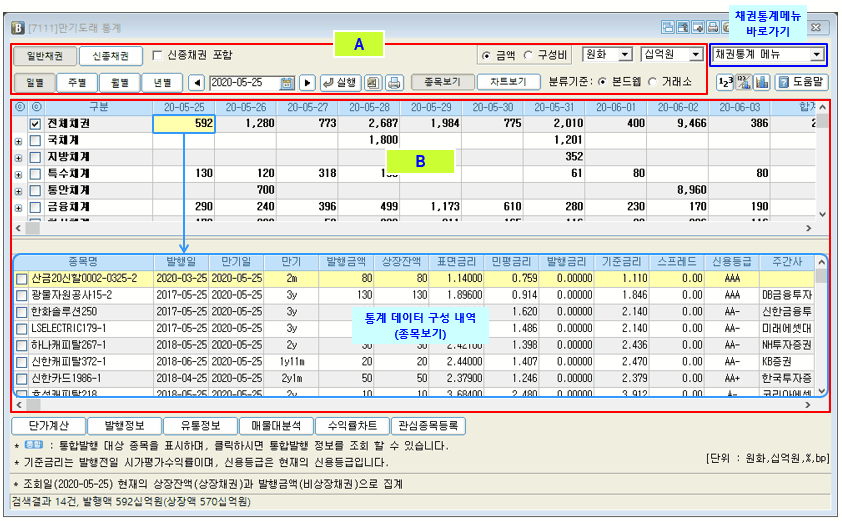Check the 국채계 row checkbox
The height and width of the screenshot is (521, 842).
35,141
